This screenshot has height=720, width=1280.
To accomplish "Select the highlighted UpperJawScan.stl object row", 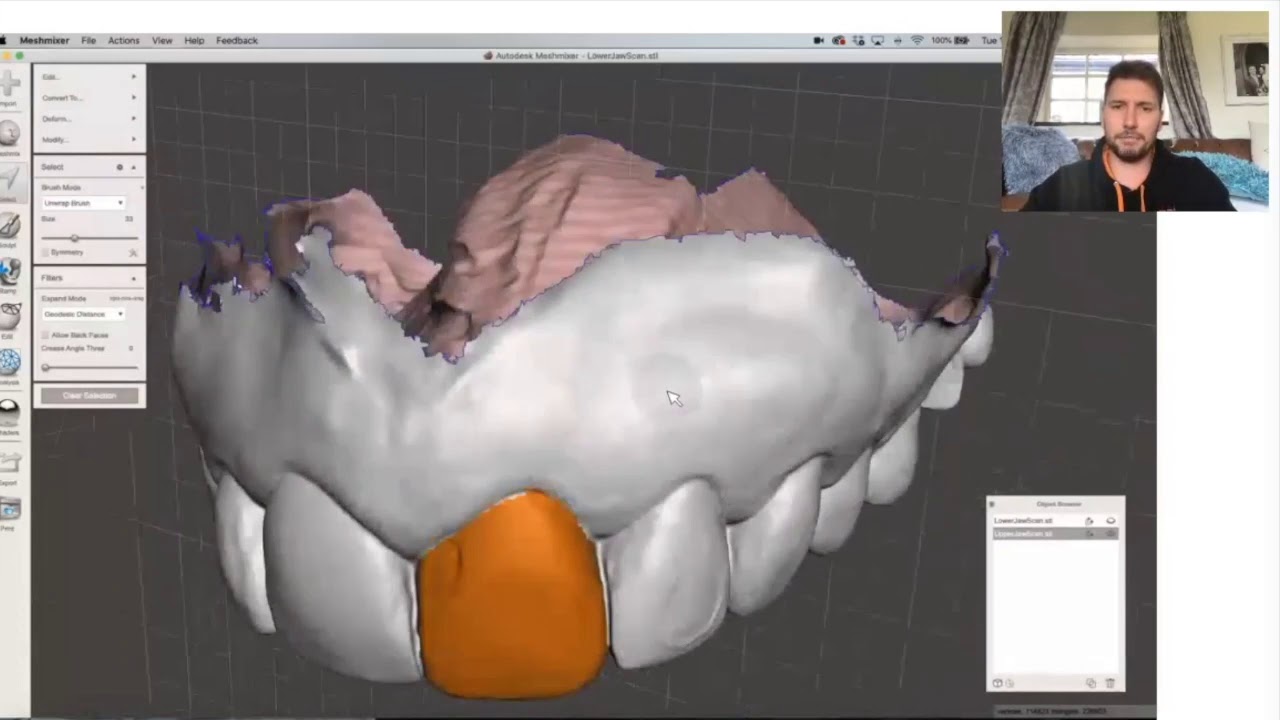I will click(x=1055, y=534).
